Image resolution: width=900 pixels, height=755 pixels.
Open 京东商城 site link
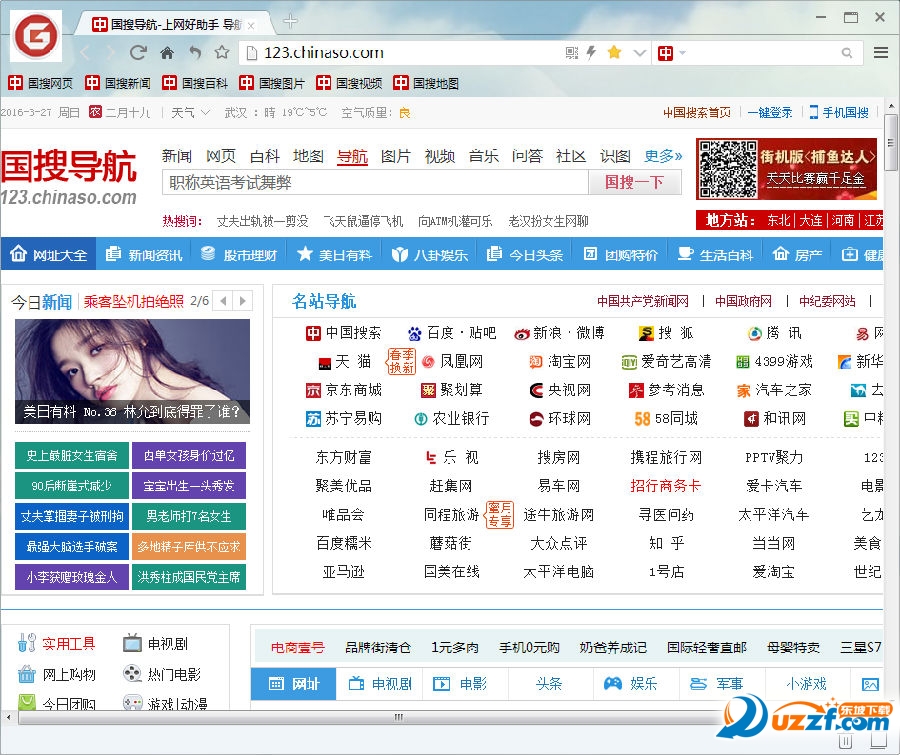click(x=344, y=390)
